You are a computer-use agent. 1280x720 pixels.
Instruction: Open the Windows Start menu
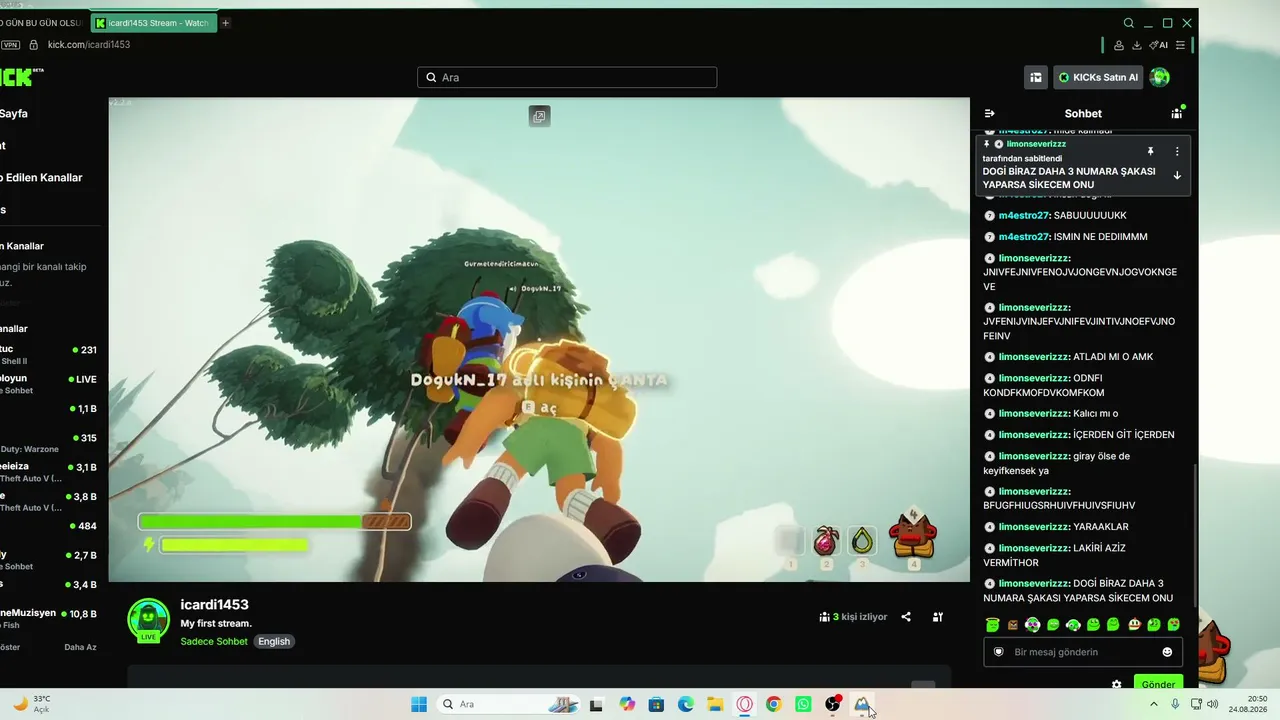click(x=419, y=704)
